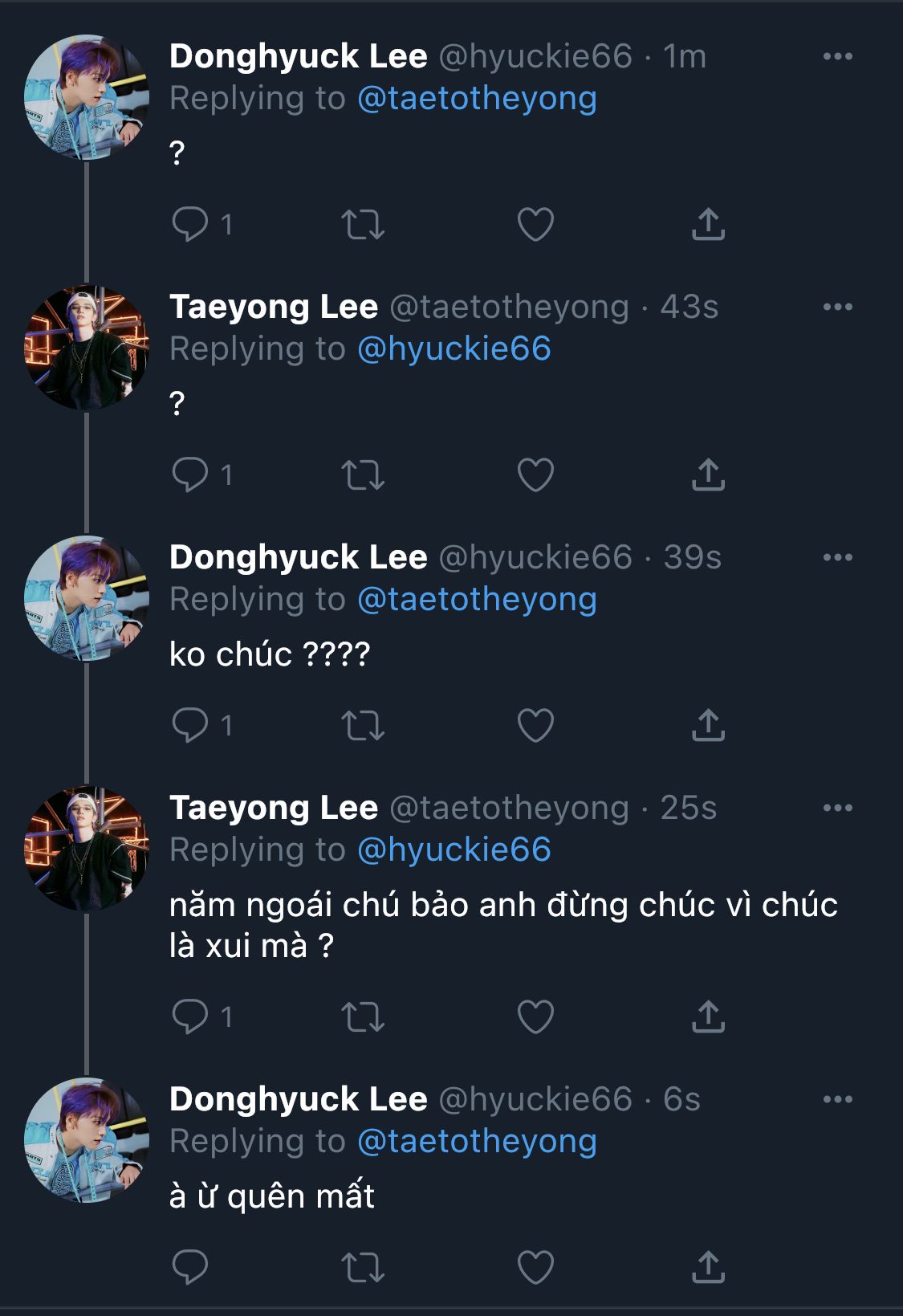Retweet the 'ko chúc ????' tweet
This screenshot has height=1316, width=903.
point(363,726)
